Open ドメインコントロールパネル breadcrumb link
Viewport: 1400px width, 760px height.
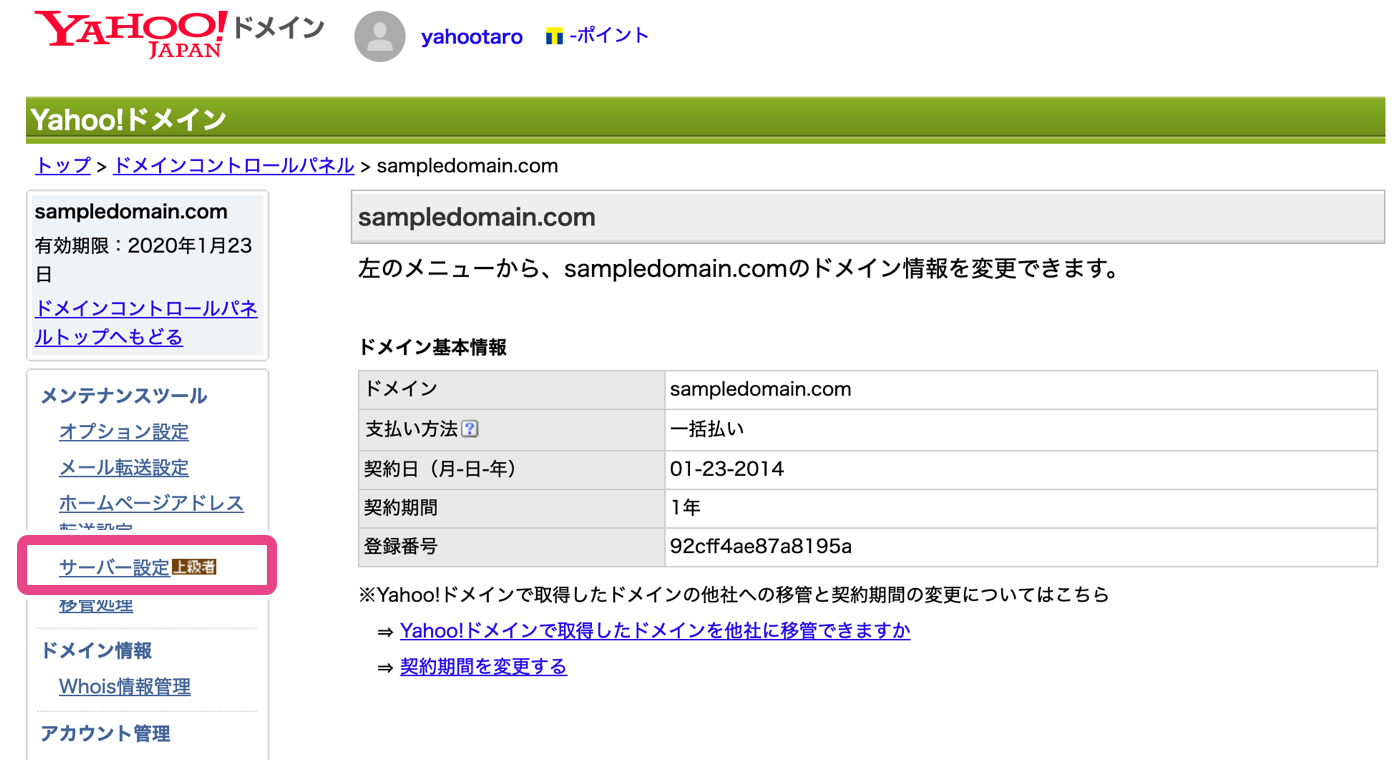(234, 166)
